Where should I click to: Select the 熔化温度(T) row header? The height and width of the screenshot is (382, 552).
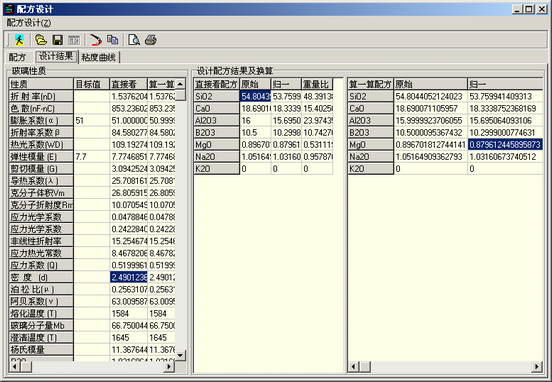coord(41,313)
